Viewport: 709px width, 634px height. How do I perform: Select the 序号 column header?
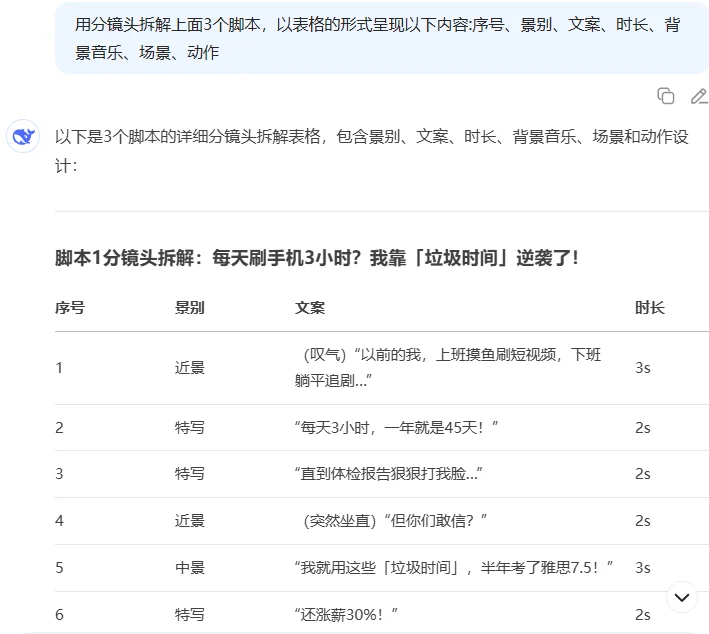(x=70, y=308)
